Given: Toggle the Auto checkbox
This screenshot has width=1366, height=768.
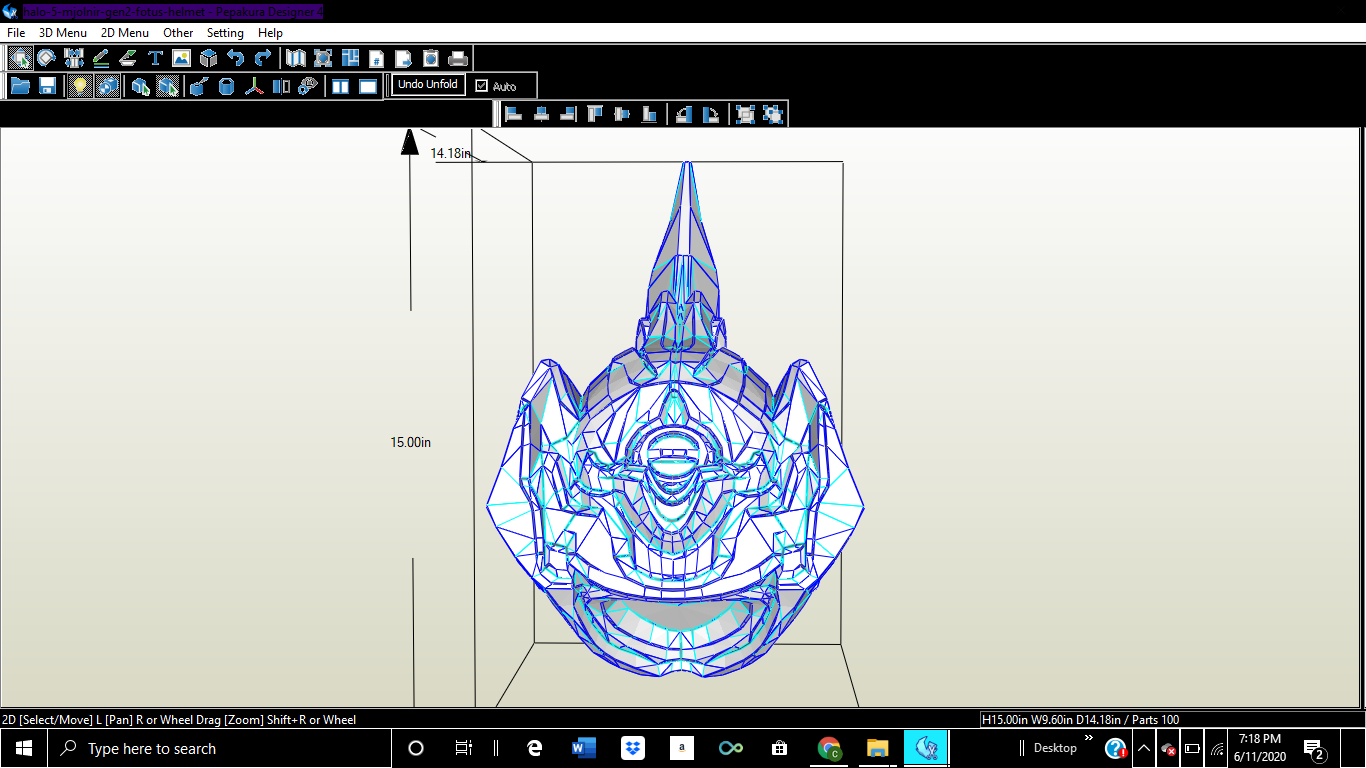Looking at the screenshot, I should [482, 86].
